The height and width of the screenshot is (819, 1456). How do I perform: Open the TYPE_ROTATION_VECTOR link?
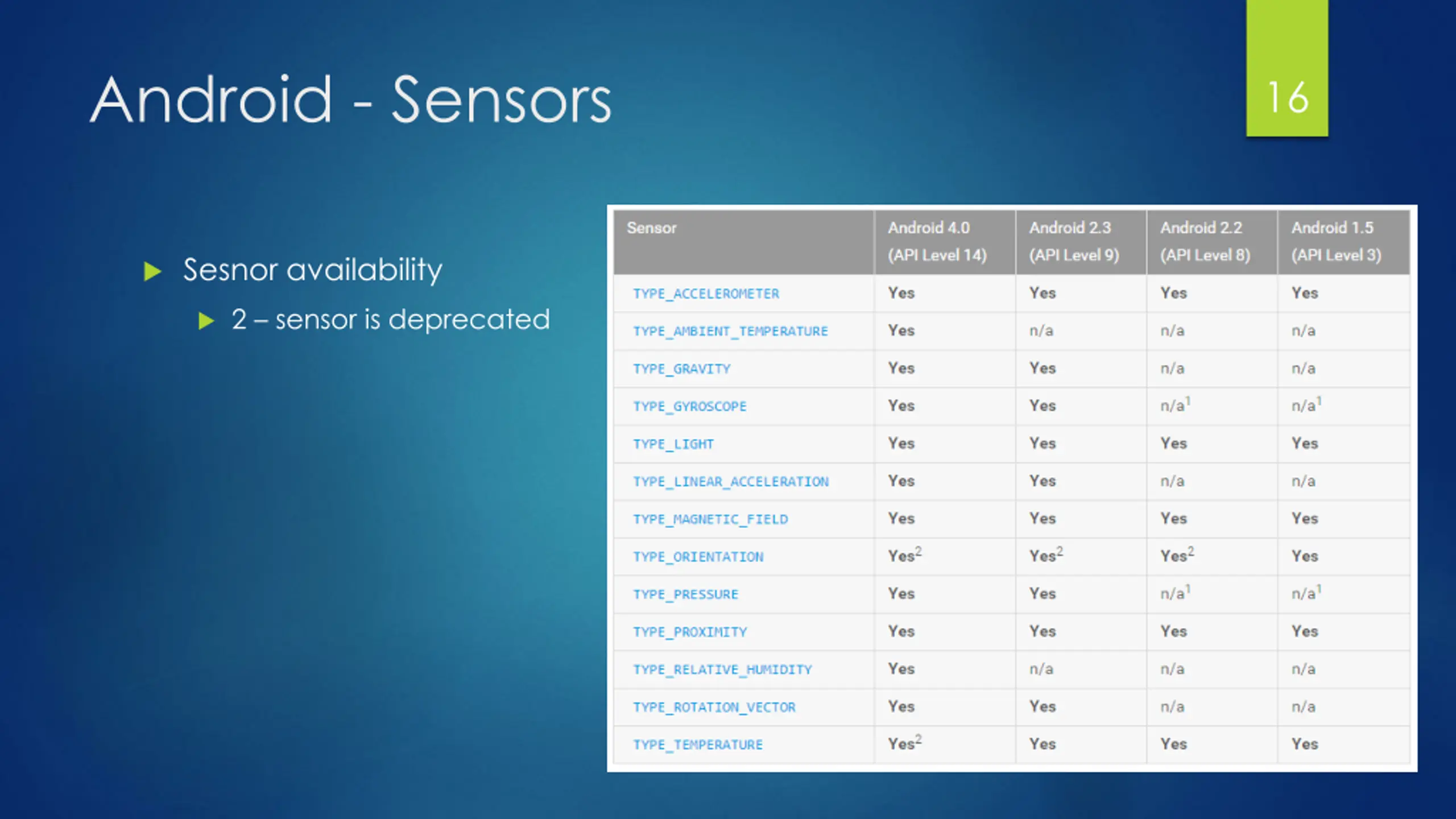(x=714, y=706)
